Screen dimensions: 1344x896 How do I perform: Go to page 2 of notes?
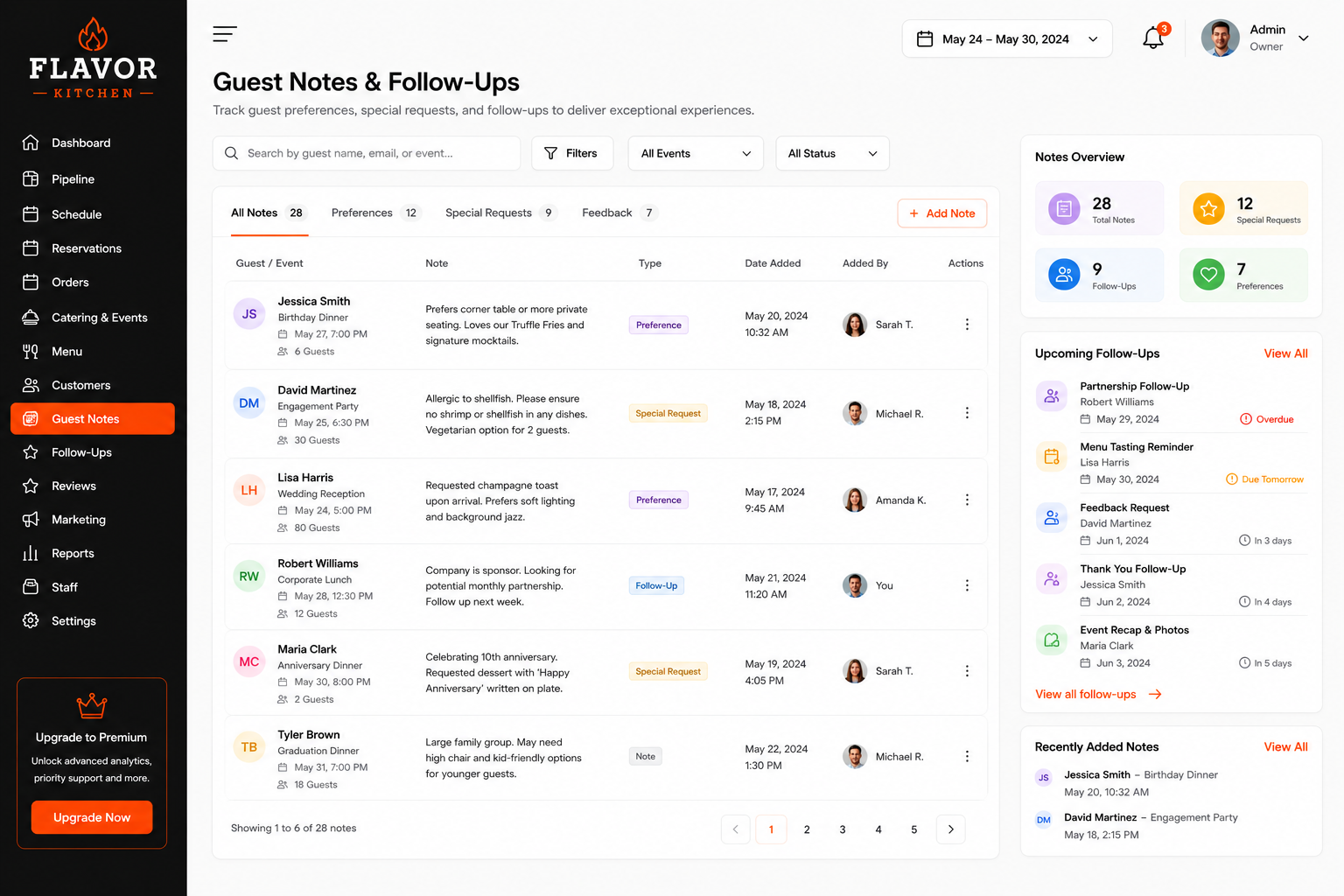pyautogui.click(x=807, y=829)
